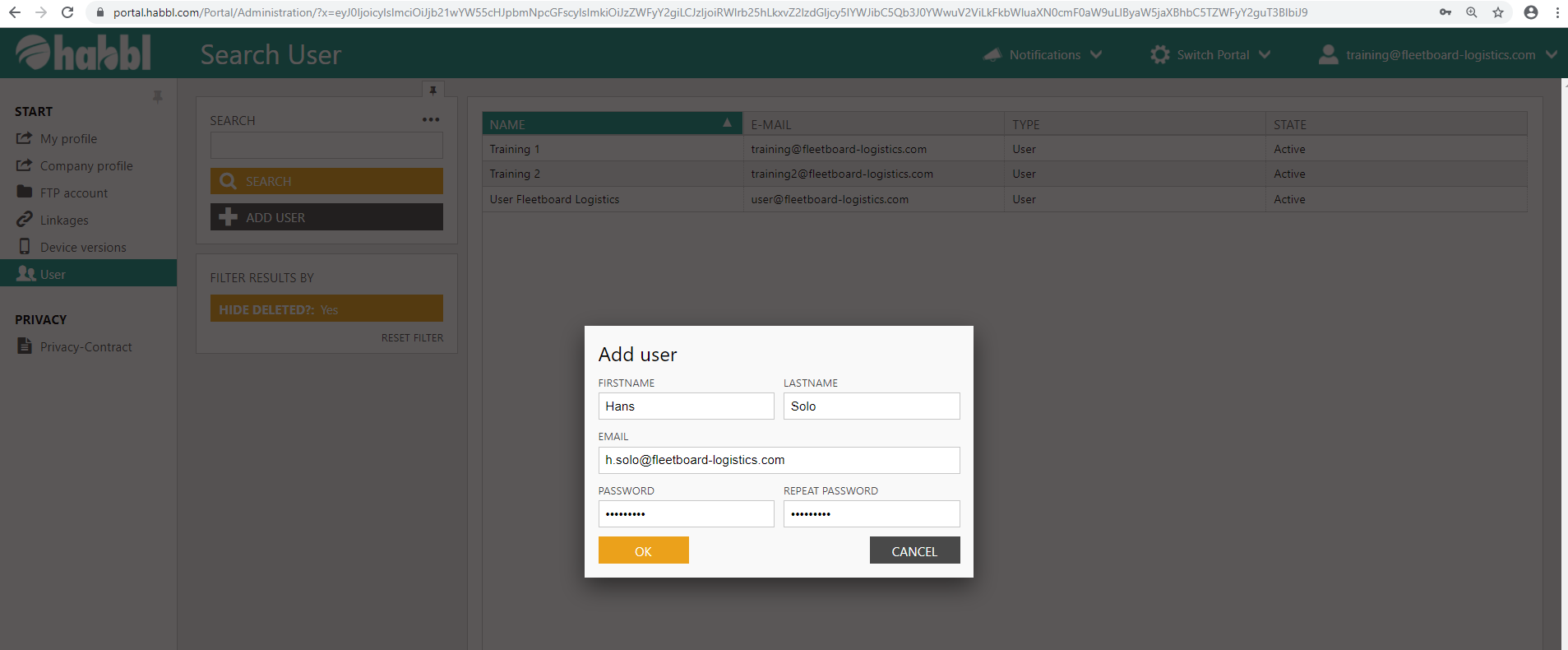
Task: Open search panel three-dots options
Action: click(431, 120)
